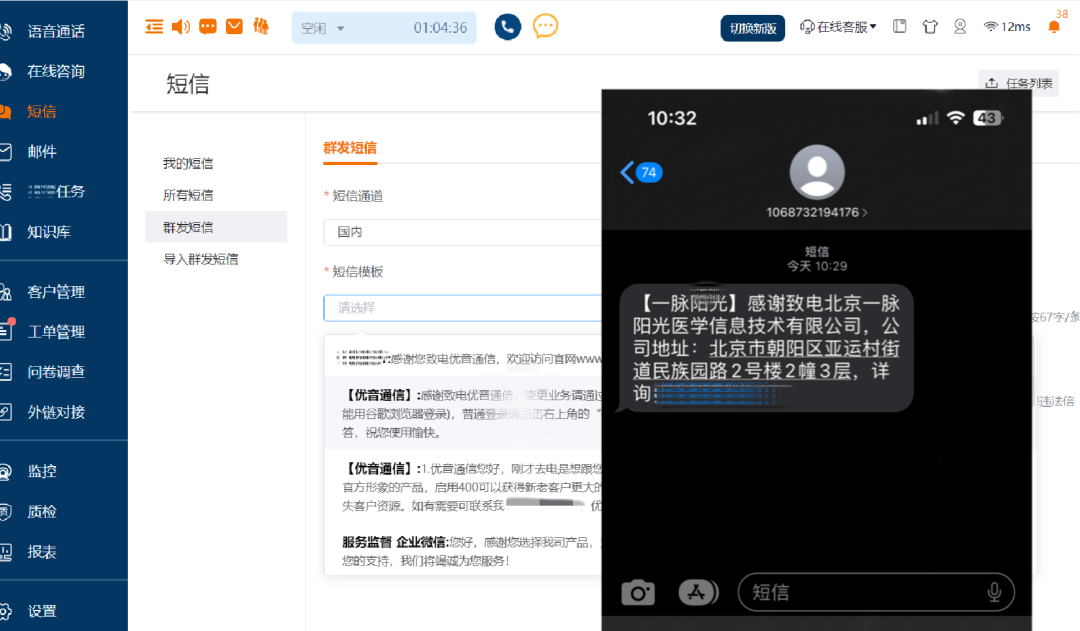
Task: Click the 切换新版 button
Action: [x=753, y=28]
